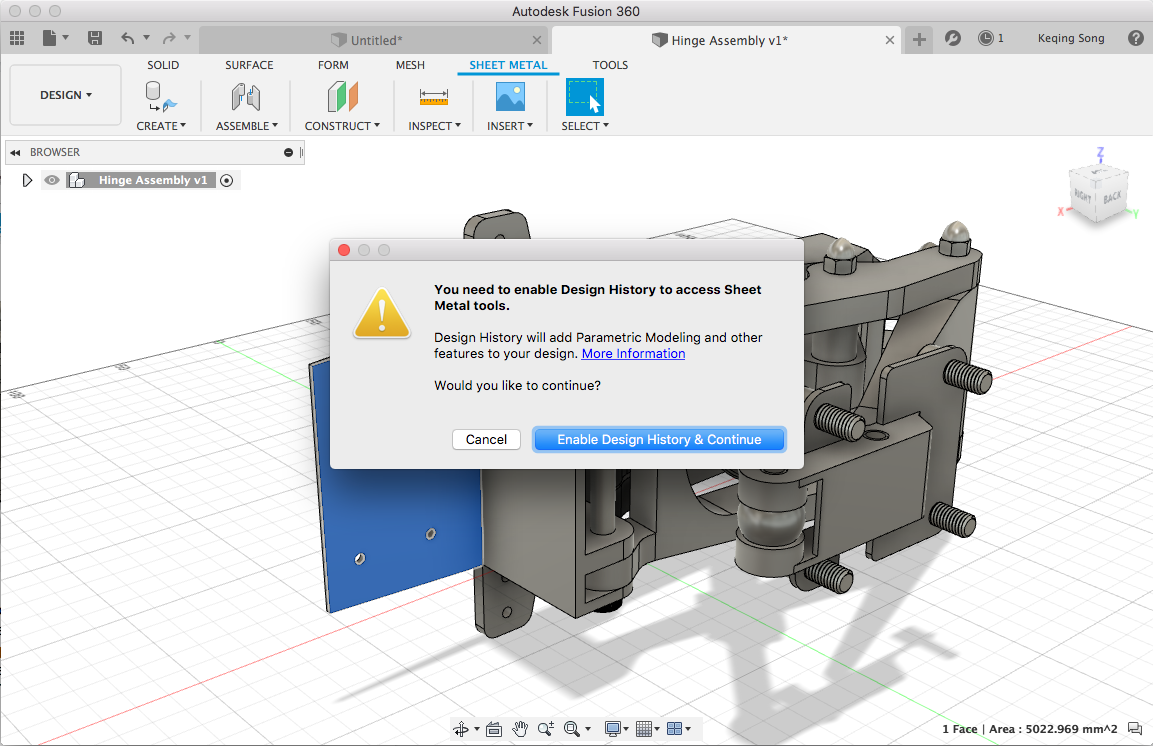Click the Look At camera icon
Viewport: 1153px width, 746px height.
pos(493,729)
